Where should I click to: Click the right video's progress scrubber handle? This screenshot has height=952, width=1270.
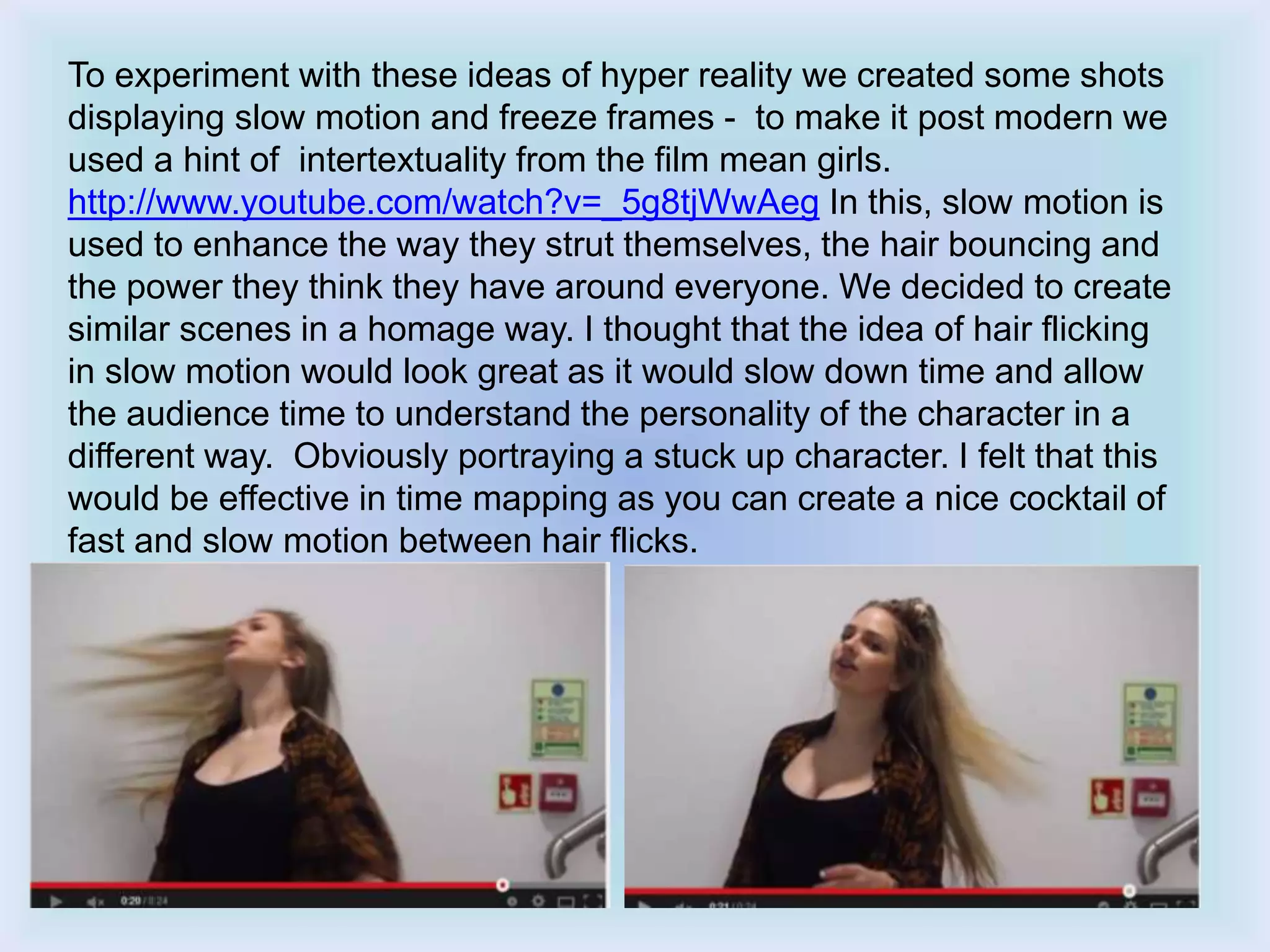point(1129,891)
